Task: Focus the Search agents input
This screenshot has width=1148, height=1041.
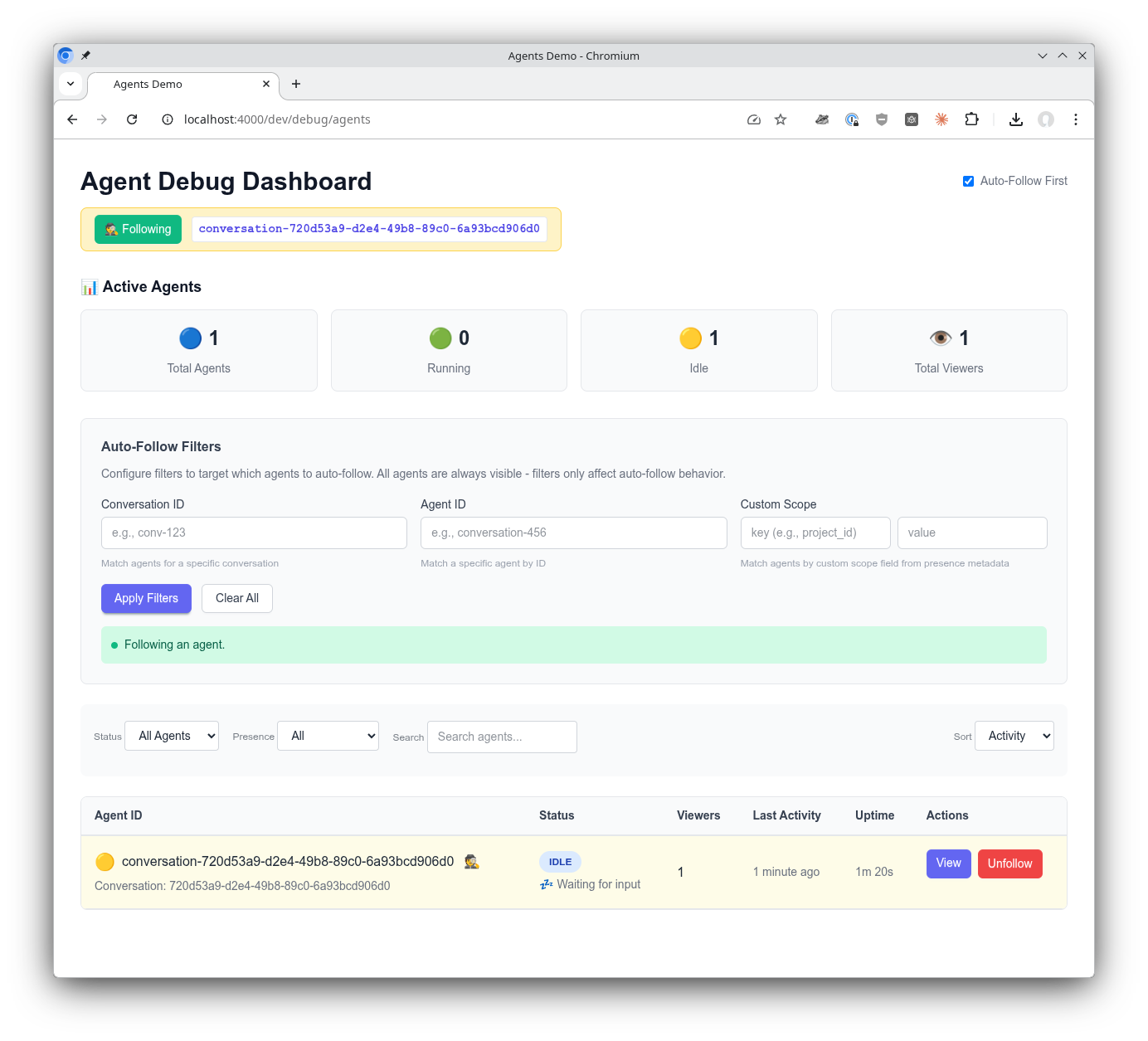Action: point(502,737)
